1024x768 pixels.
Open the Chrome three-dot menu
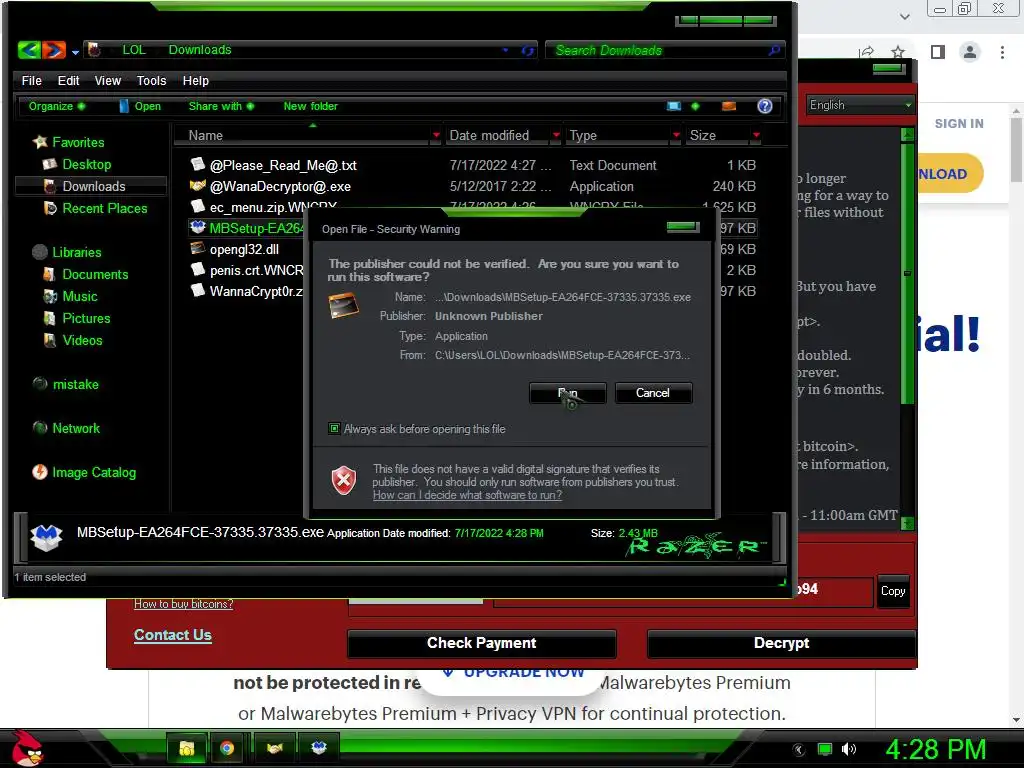[x=1002, y=52]
